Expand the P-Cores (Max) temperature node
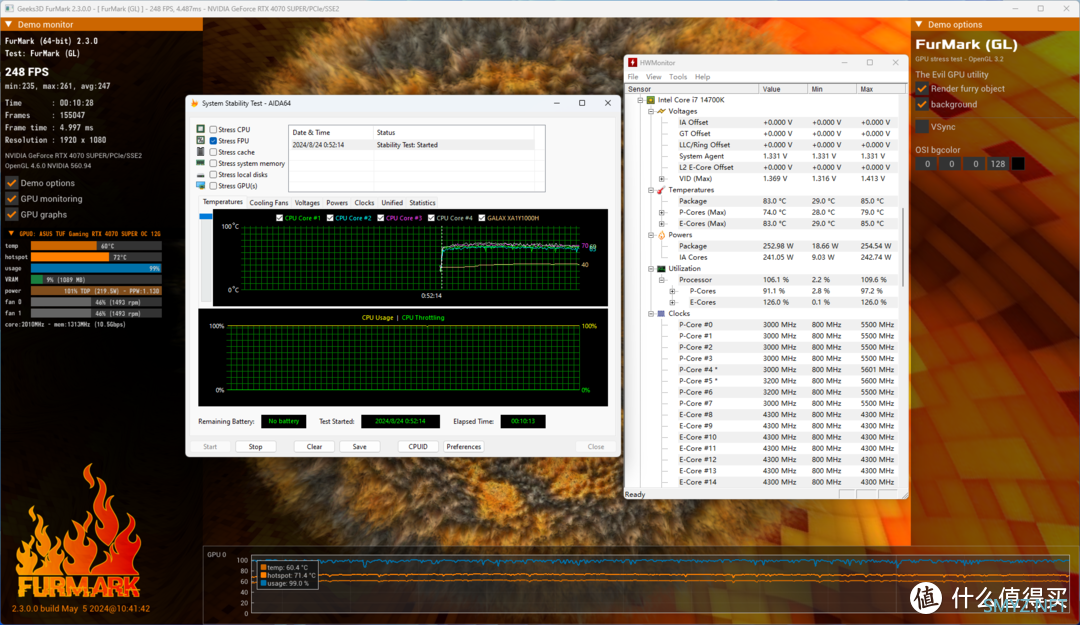Image resolution: width=1080 pixels, height=625 pixels. tap(662, 212)
